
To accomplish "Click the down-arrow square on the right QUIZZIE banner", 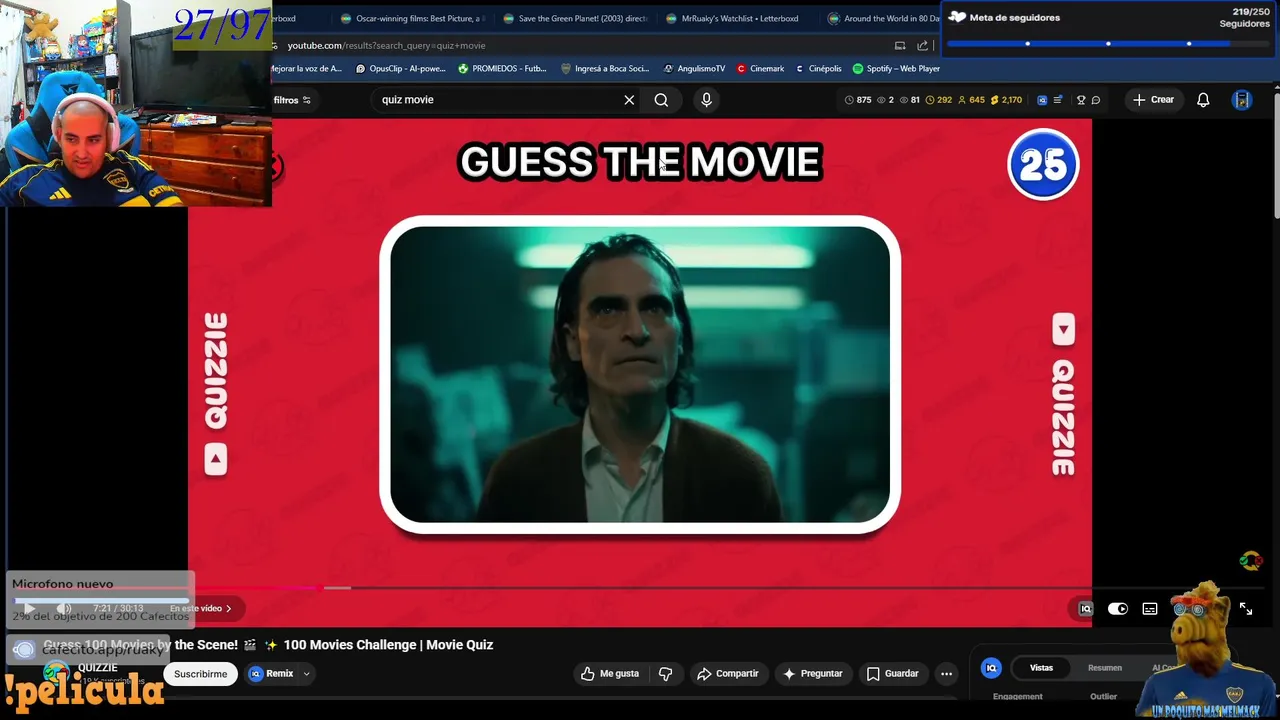I will click(1063, 329).
